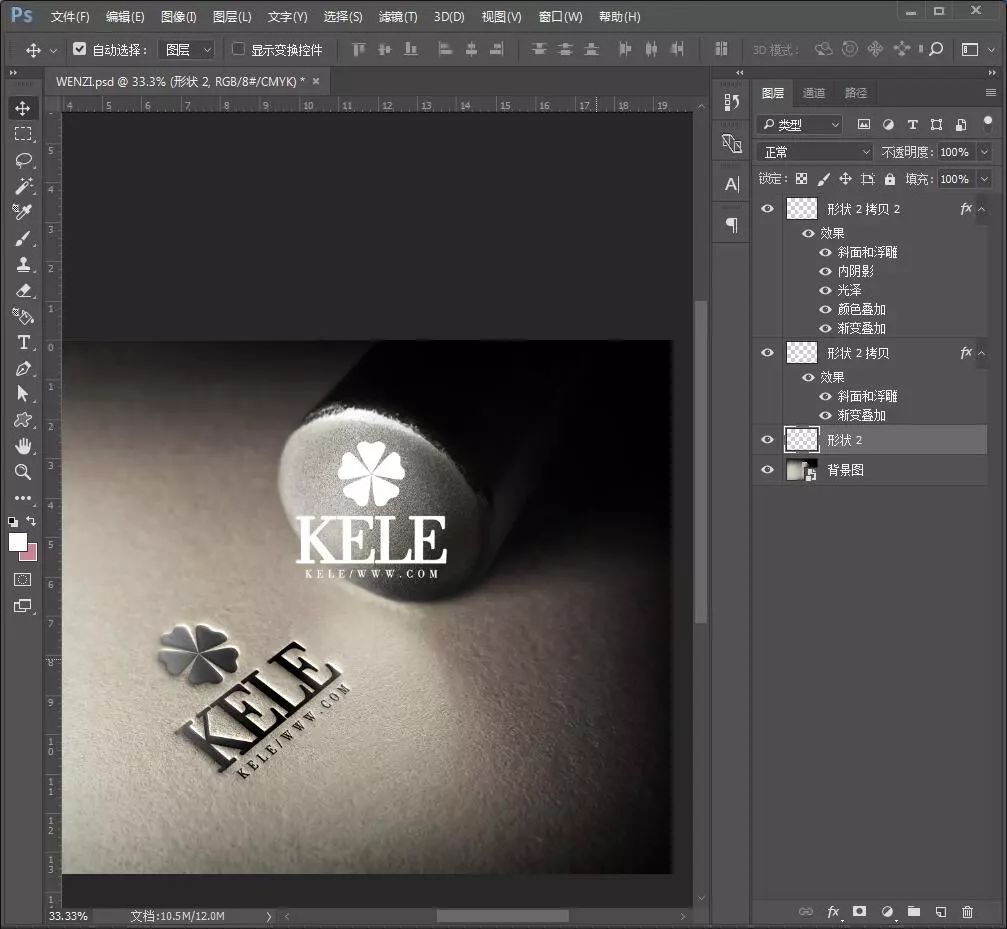Click the white foreground color swatch
Screen dimensions: 1007x929
click(17, 541)
